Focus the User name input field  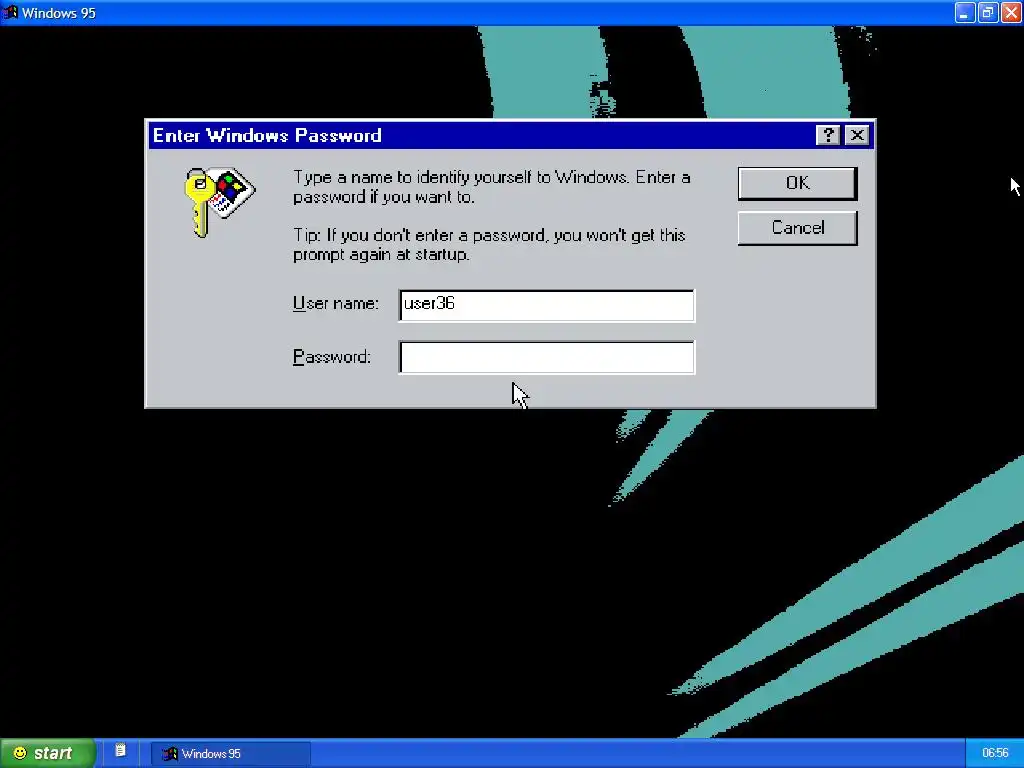pos(547,305)
